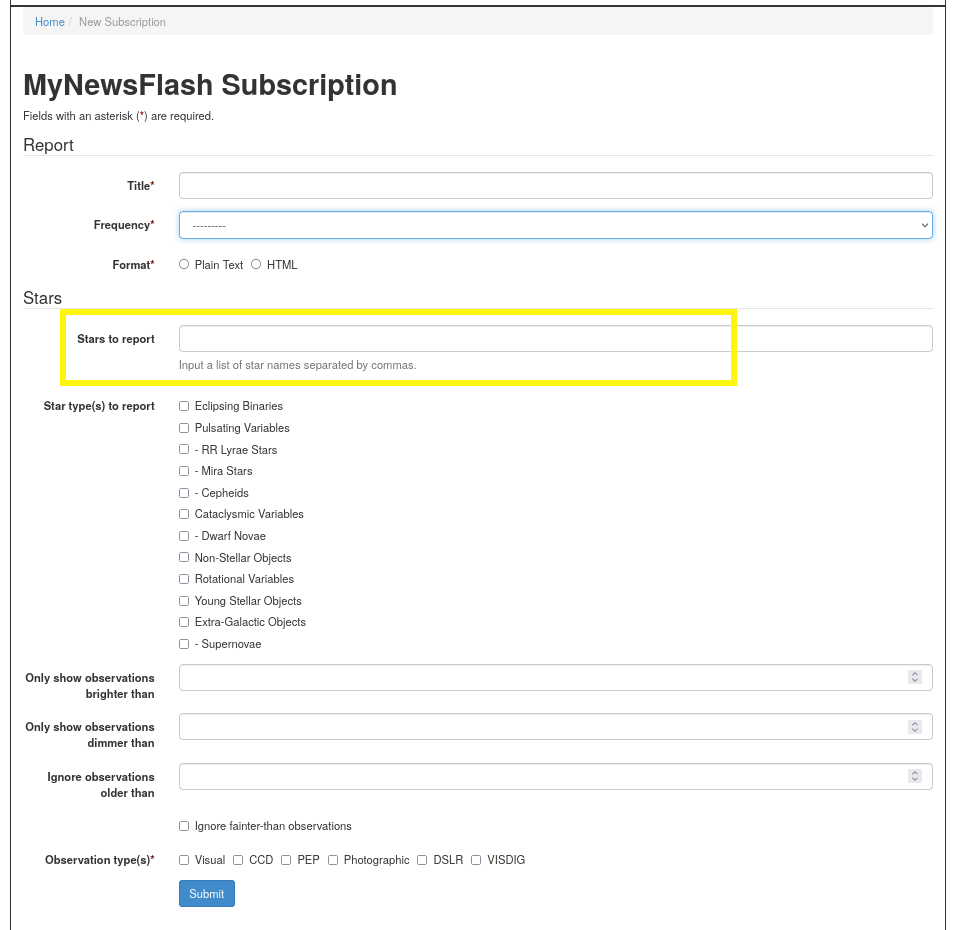
Task: Check the Visual observation type
Action: click(184, 860)
